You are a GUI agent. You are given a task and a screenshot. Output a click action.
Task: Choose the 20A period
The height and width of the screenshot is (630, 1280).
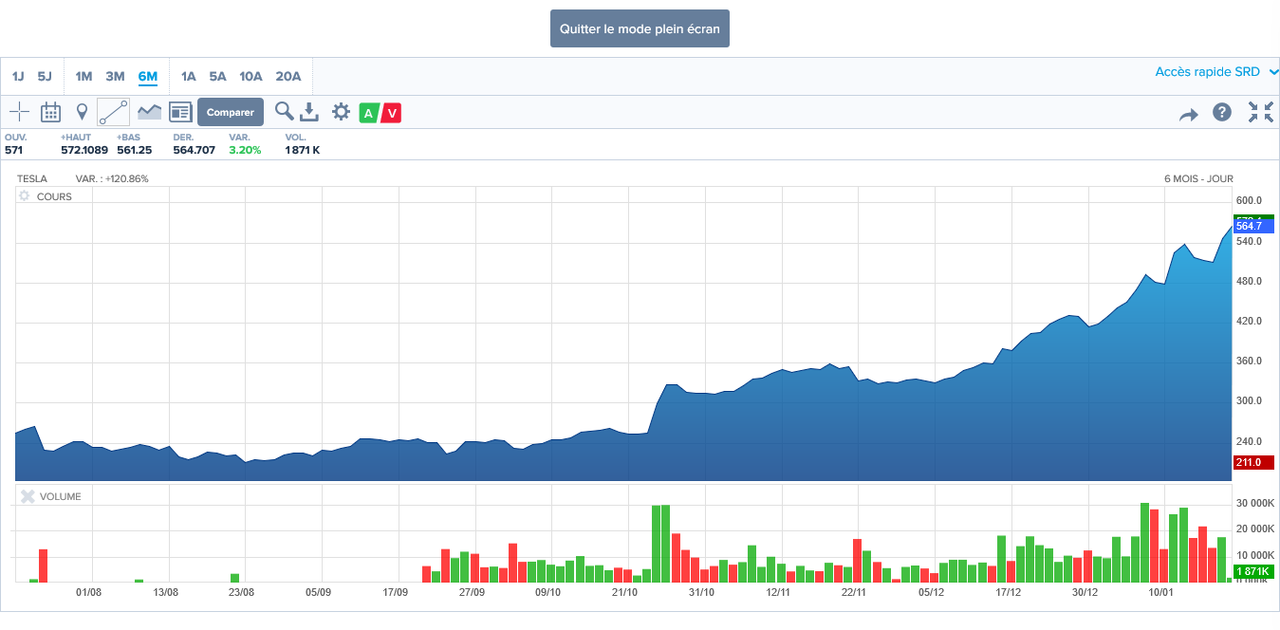(289, 76)
